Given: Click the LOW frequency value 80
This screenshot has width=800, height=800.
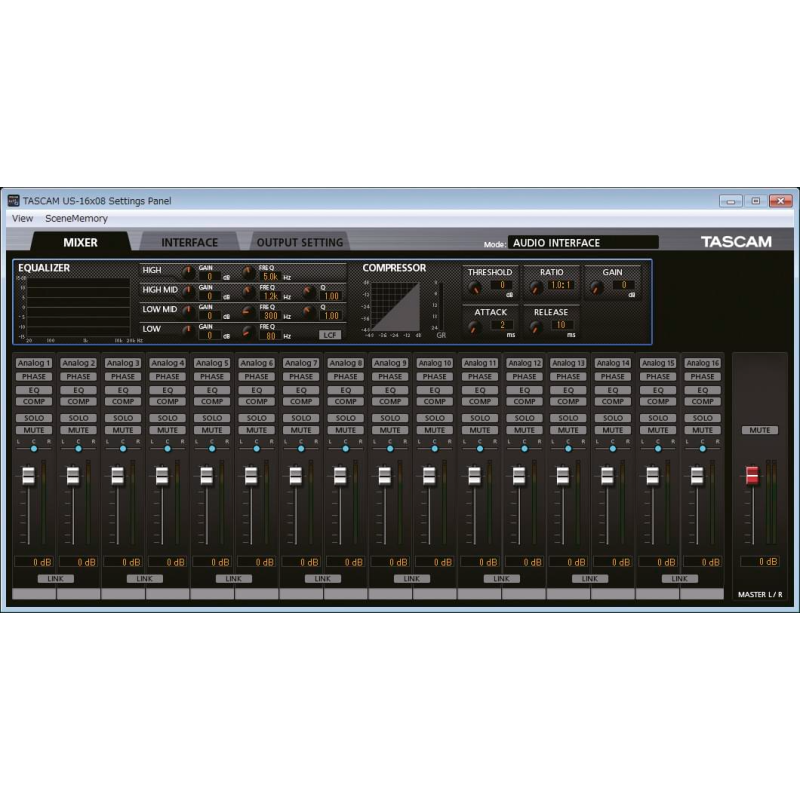Looking at the screenshot, I should point(270,335).
